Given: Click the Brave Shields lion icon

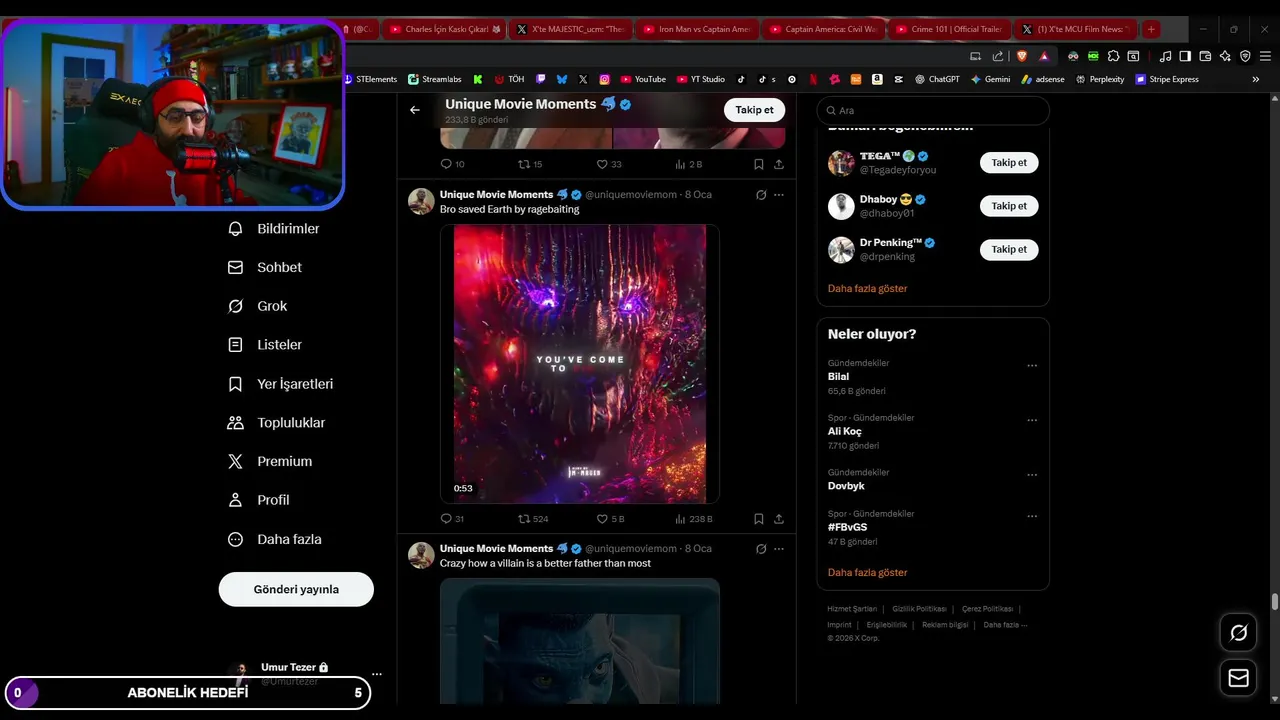Looking at the screenshot, I should 1022,56.
